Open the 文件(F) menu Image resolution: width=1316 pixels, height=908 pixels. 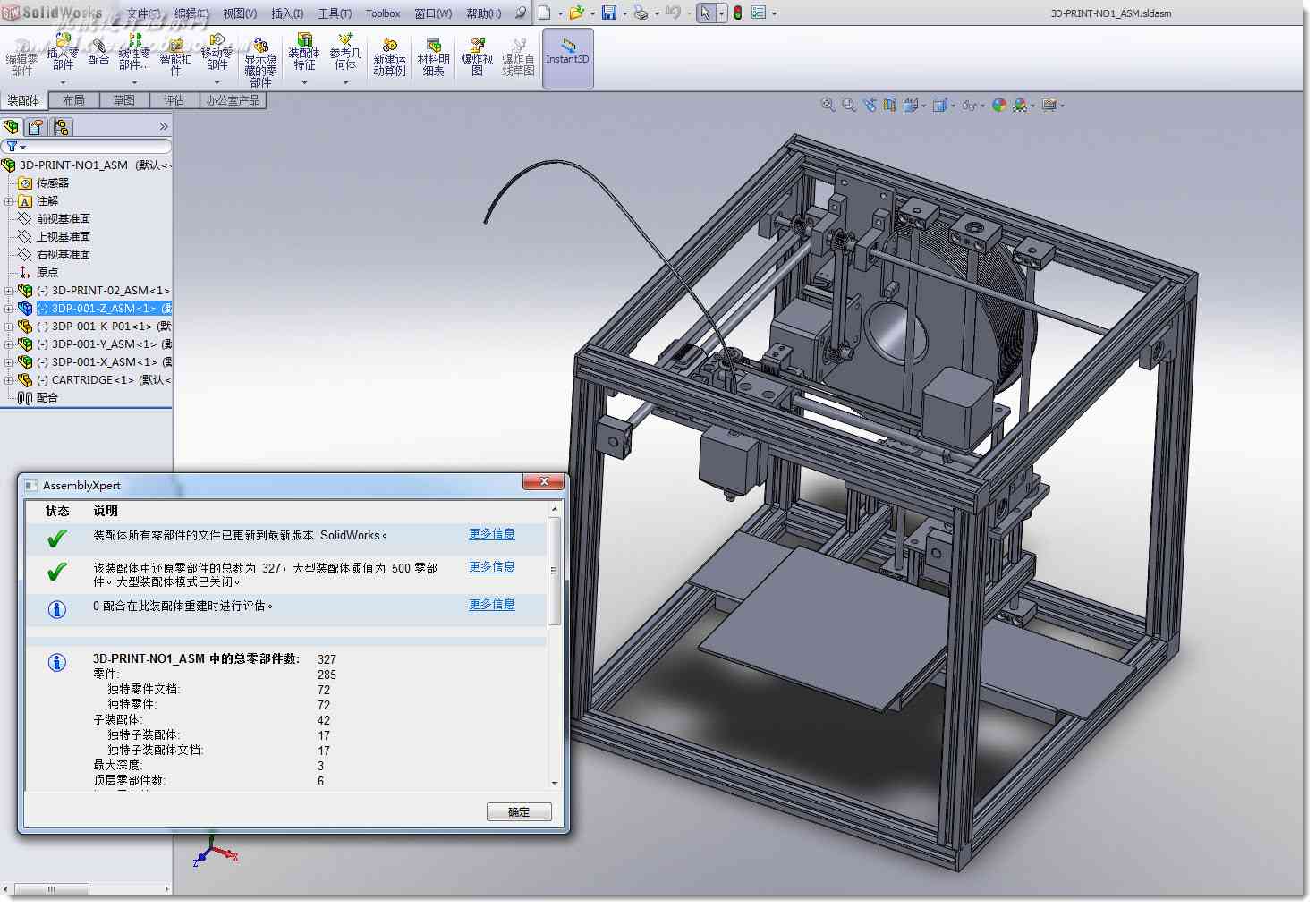tap(144, 13)
